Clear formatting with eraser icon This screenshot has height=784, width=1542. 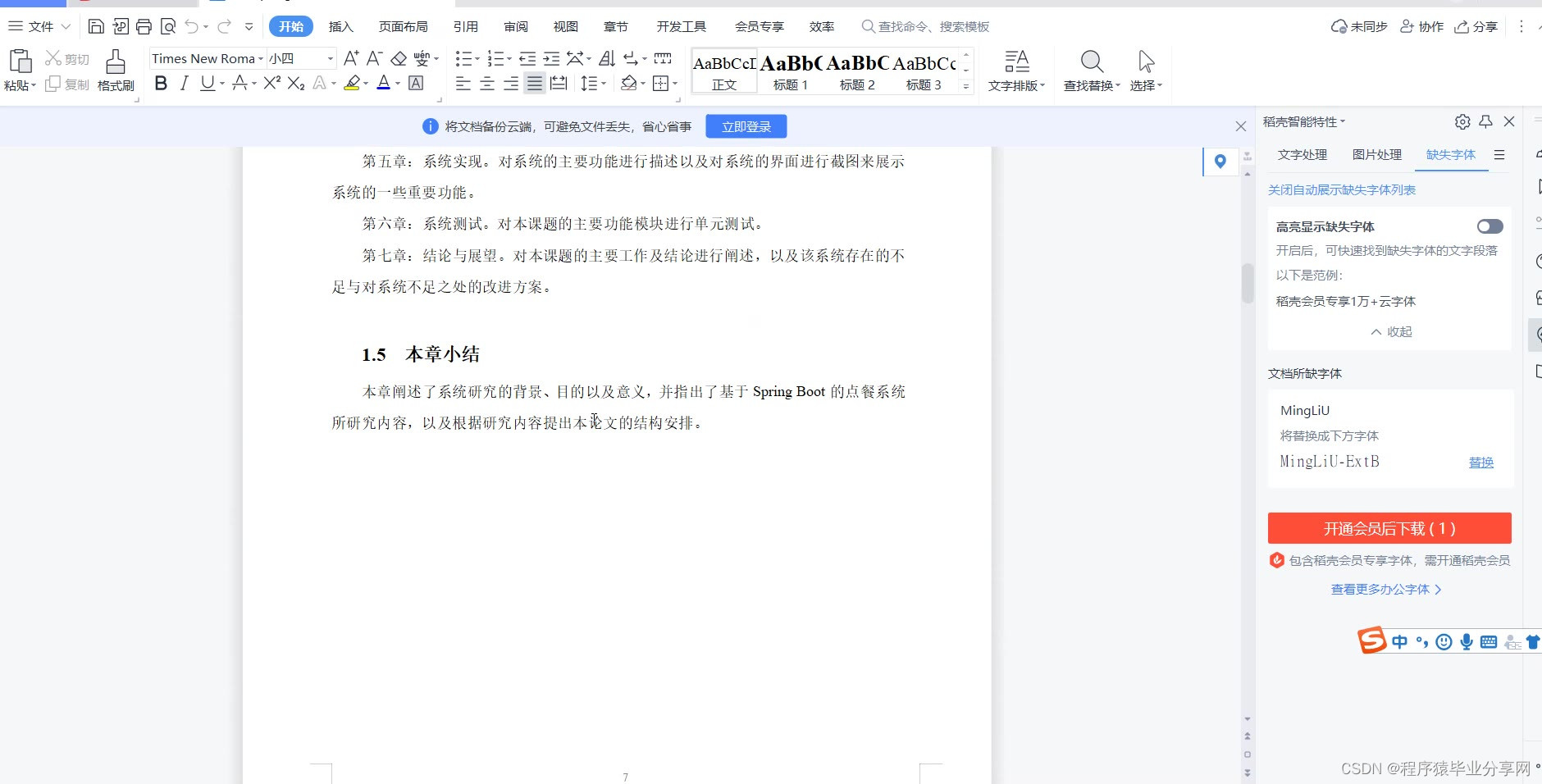[399, 58]
